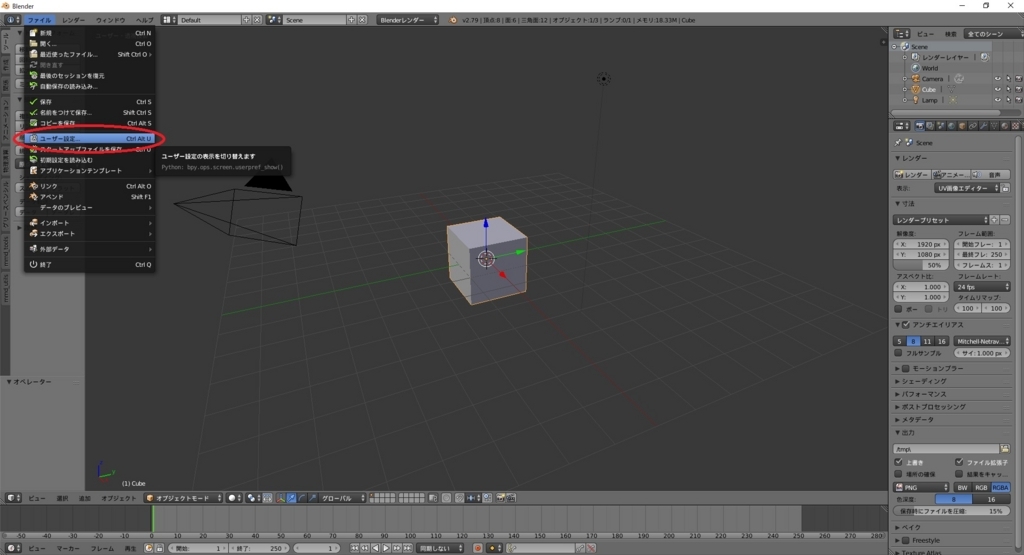Open the Constraints properties tab icon

(972, 126)
